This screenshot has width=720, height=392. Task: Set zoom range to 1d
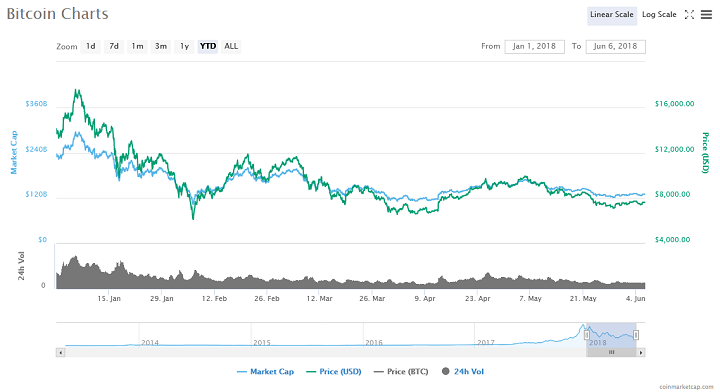(x=90, y=46)
